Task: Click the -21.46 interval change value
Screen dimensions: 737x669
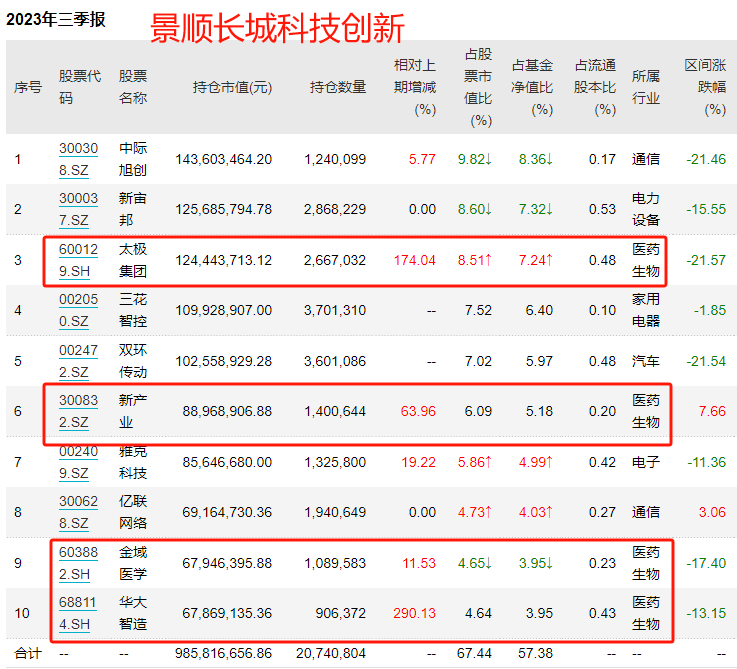Action: (706, 159)
